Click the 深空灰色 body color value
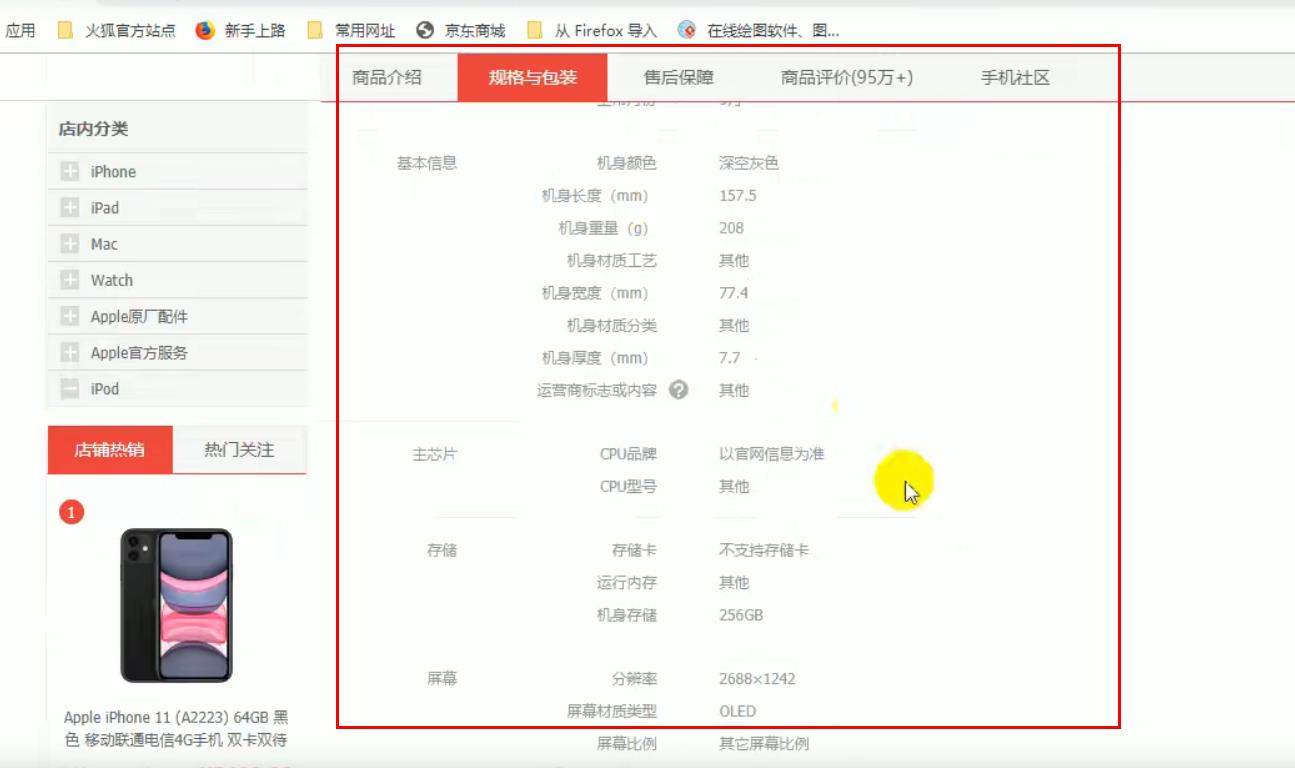The height and width of the screenshot is (768, 1295). (x=749, y=163)
